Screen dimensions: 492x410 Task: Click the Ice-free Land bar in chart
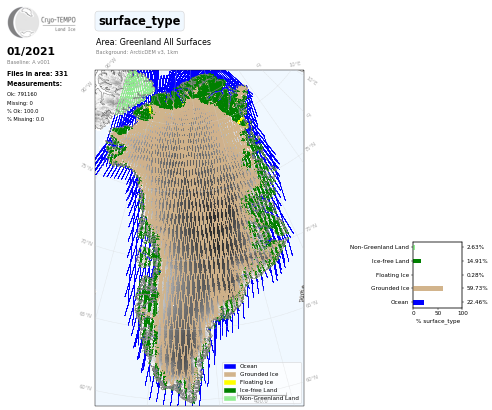point(417,261)
